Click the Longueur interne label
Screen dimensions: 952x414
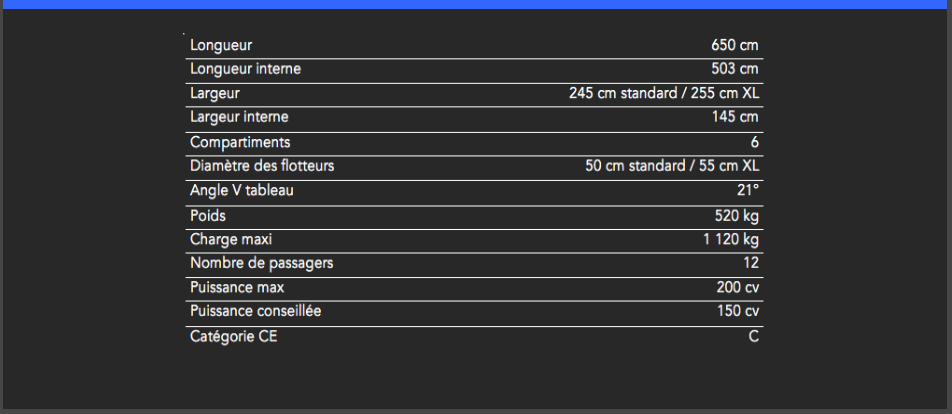click(245, 69)
